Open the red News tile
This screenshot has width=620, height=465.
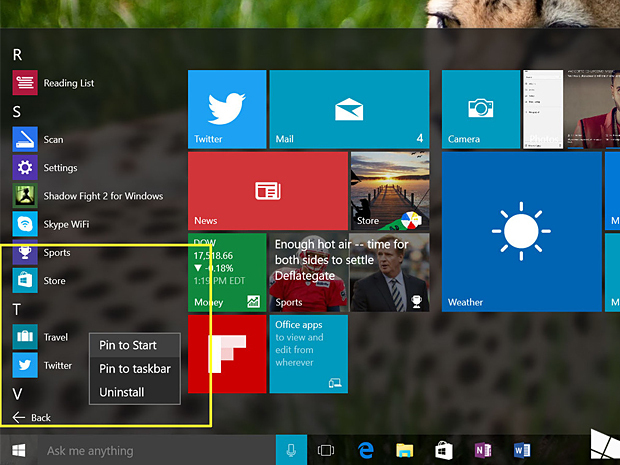[x=268, y=191]
